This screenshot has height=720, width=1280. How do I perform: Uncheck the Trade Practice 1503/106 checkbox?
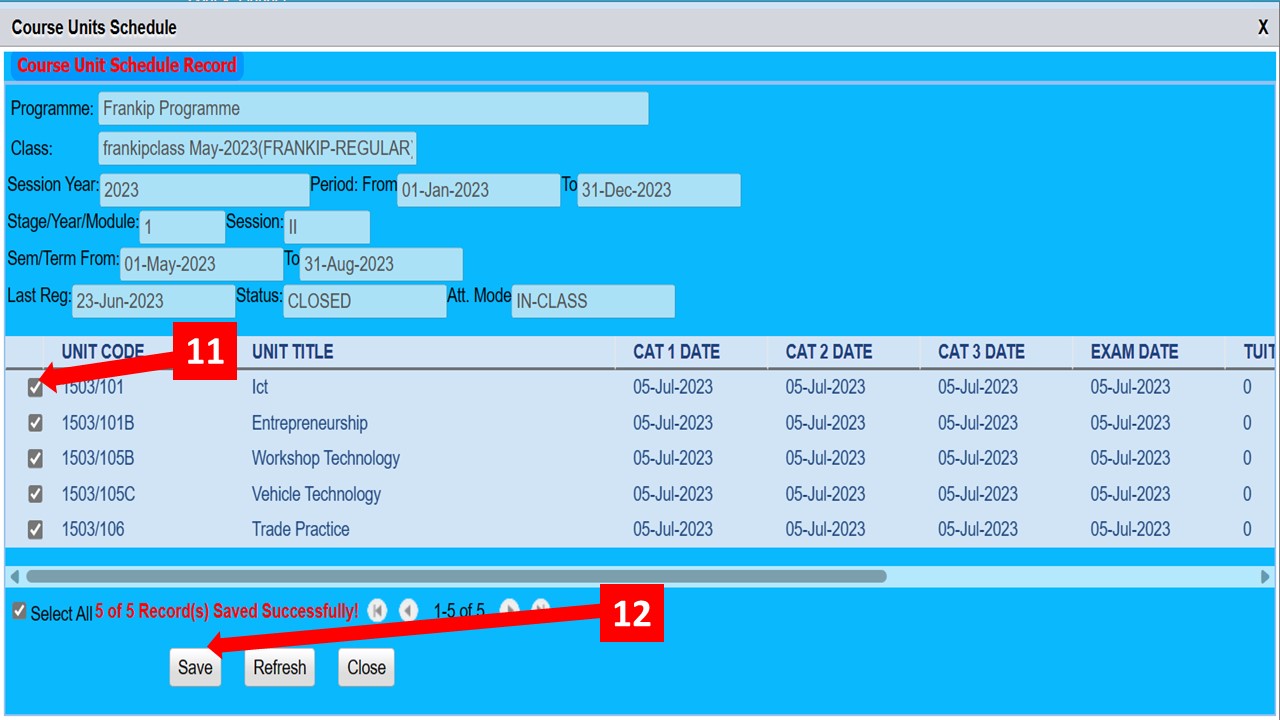35,530
